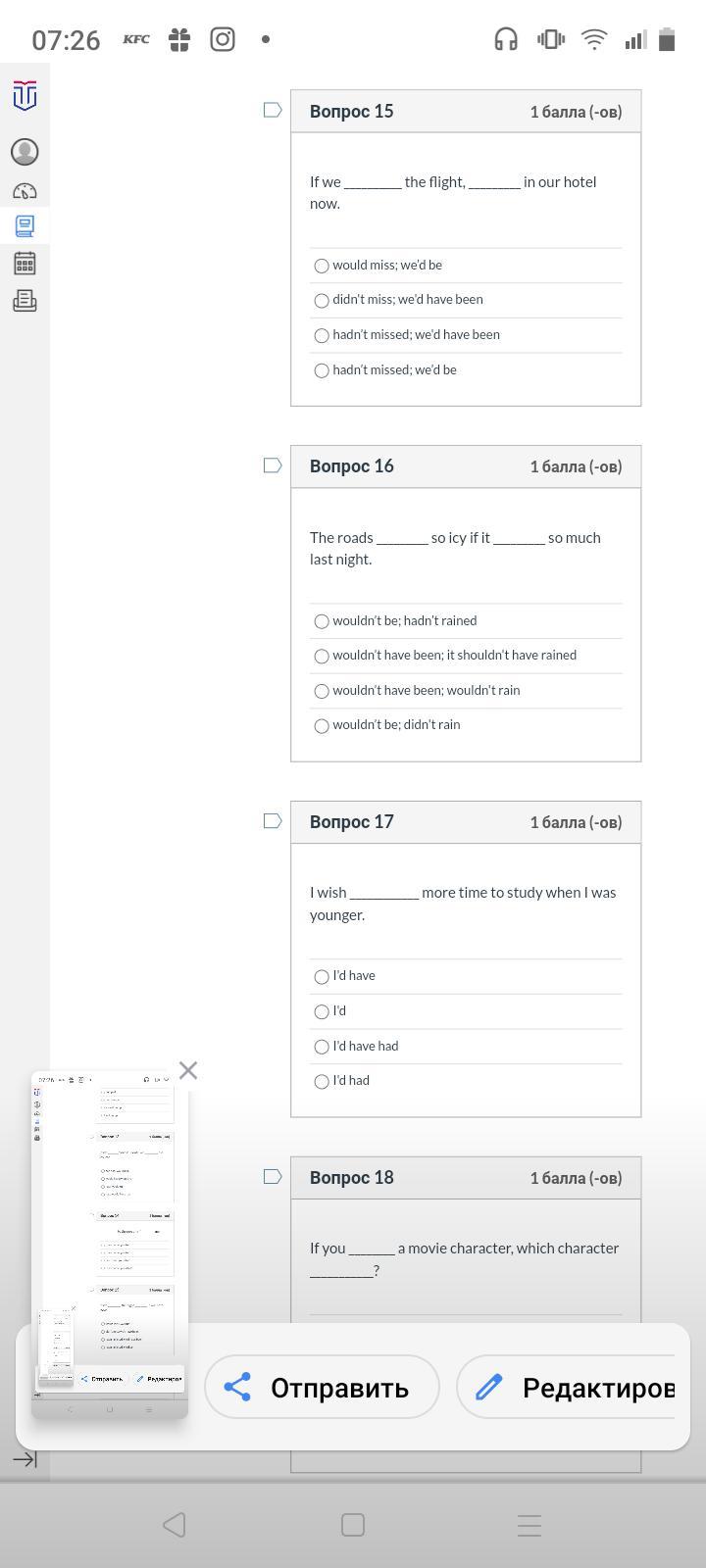Flag question 16 with the bookmark icon
Screen dimensions: 706x1568
273,465
